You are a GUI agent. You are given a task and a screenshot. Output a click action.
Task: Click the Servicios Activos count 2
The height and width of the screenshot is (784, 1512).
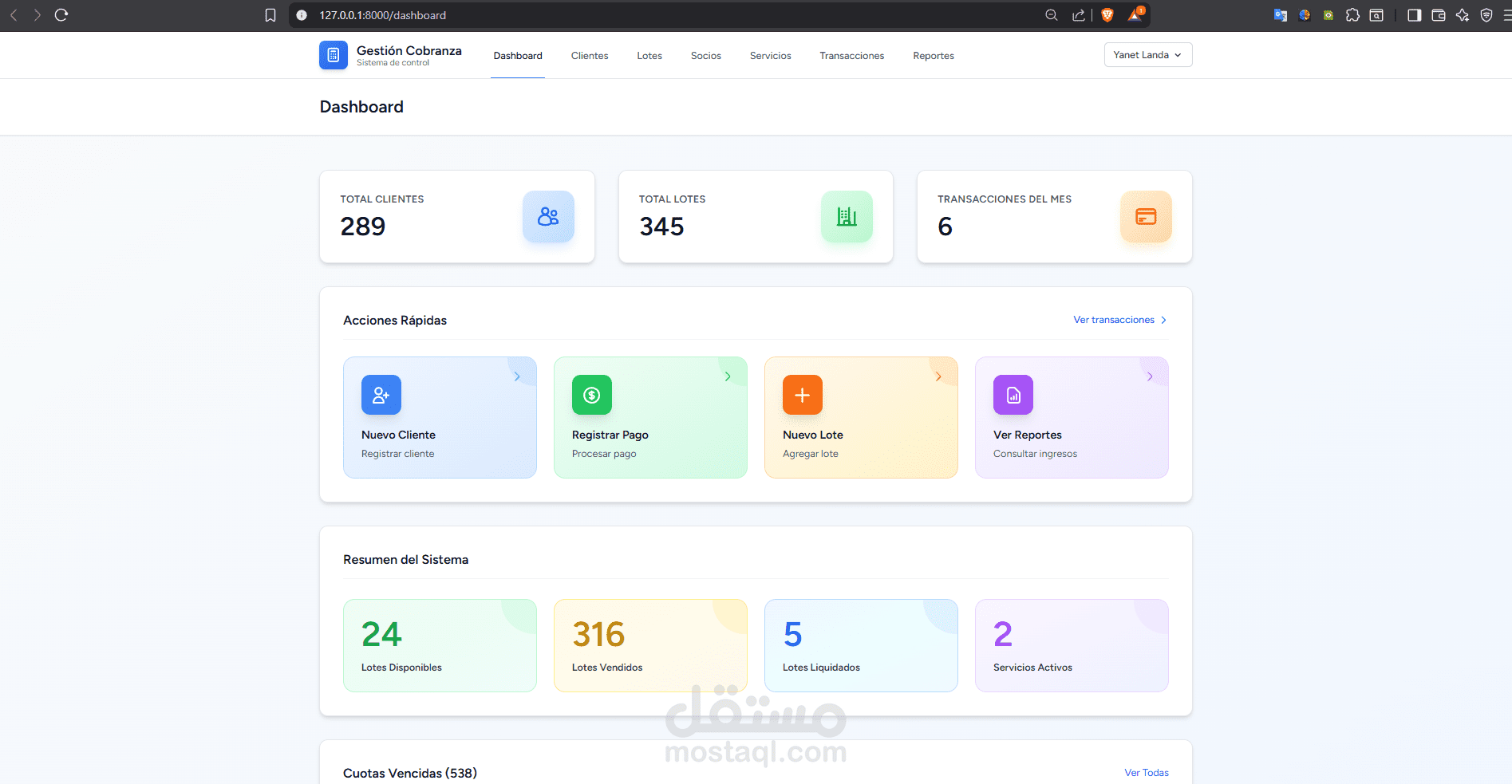click(x=1003, y=635)
